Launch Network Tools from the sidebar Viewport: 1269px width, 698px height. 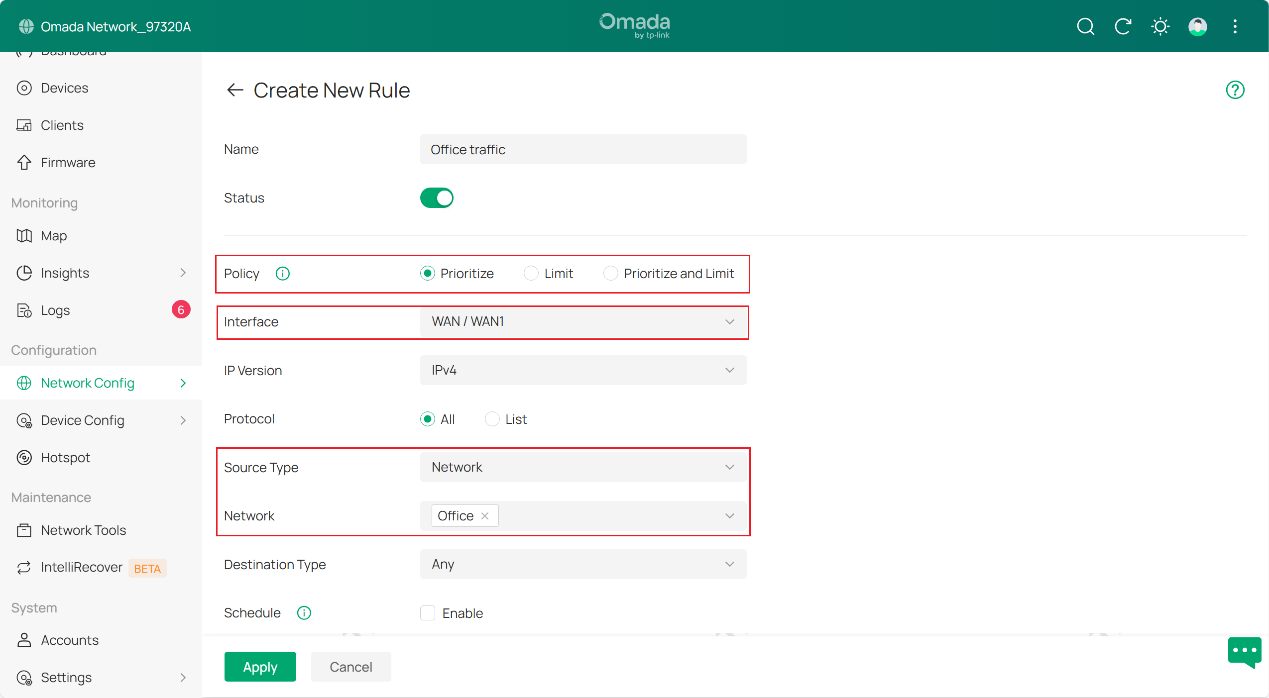[x=83, y=530]
